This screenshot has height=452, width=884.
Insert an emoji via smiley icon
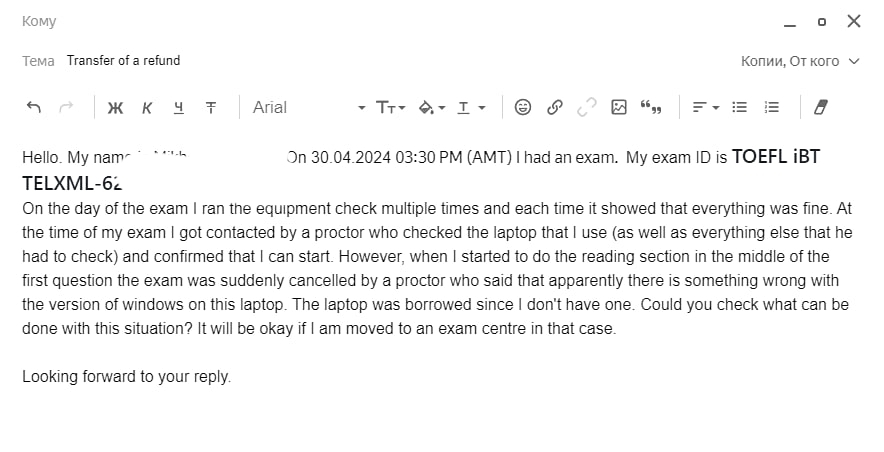click(x=523, y=107)
